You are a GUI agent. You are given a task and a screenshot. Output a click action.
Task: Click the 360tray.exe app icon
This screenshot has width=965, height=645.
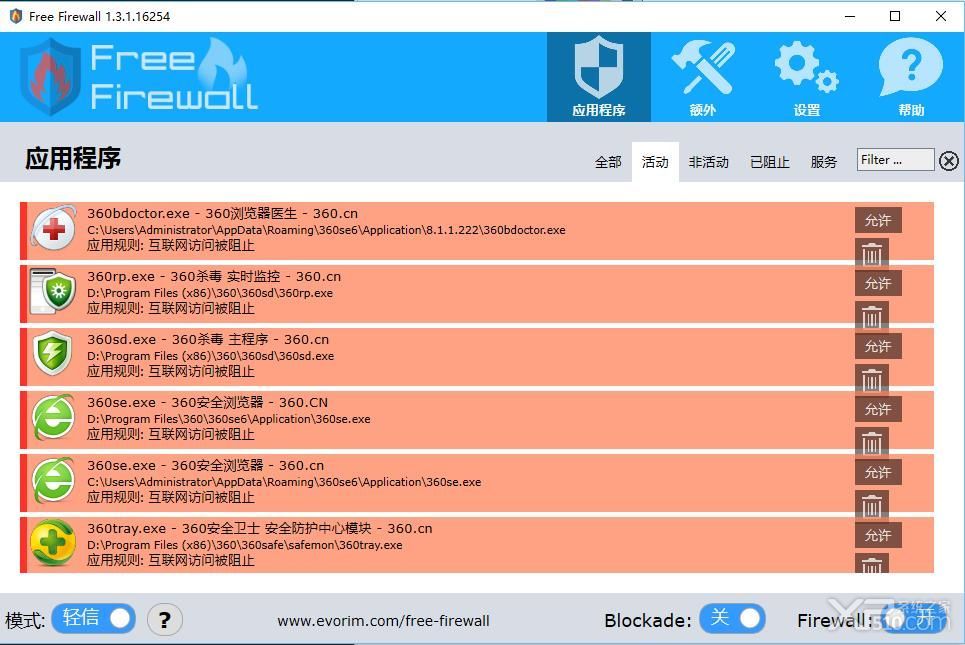click(x=53, y=543)
